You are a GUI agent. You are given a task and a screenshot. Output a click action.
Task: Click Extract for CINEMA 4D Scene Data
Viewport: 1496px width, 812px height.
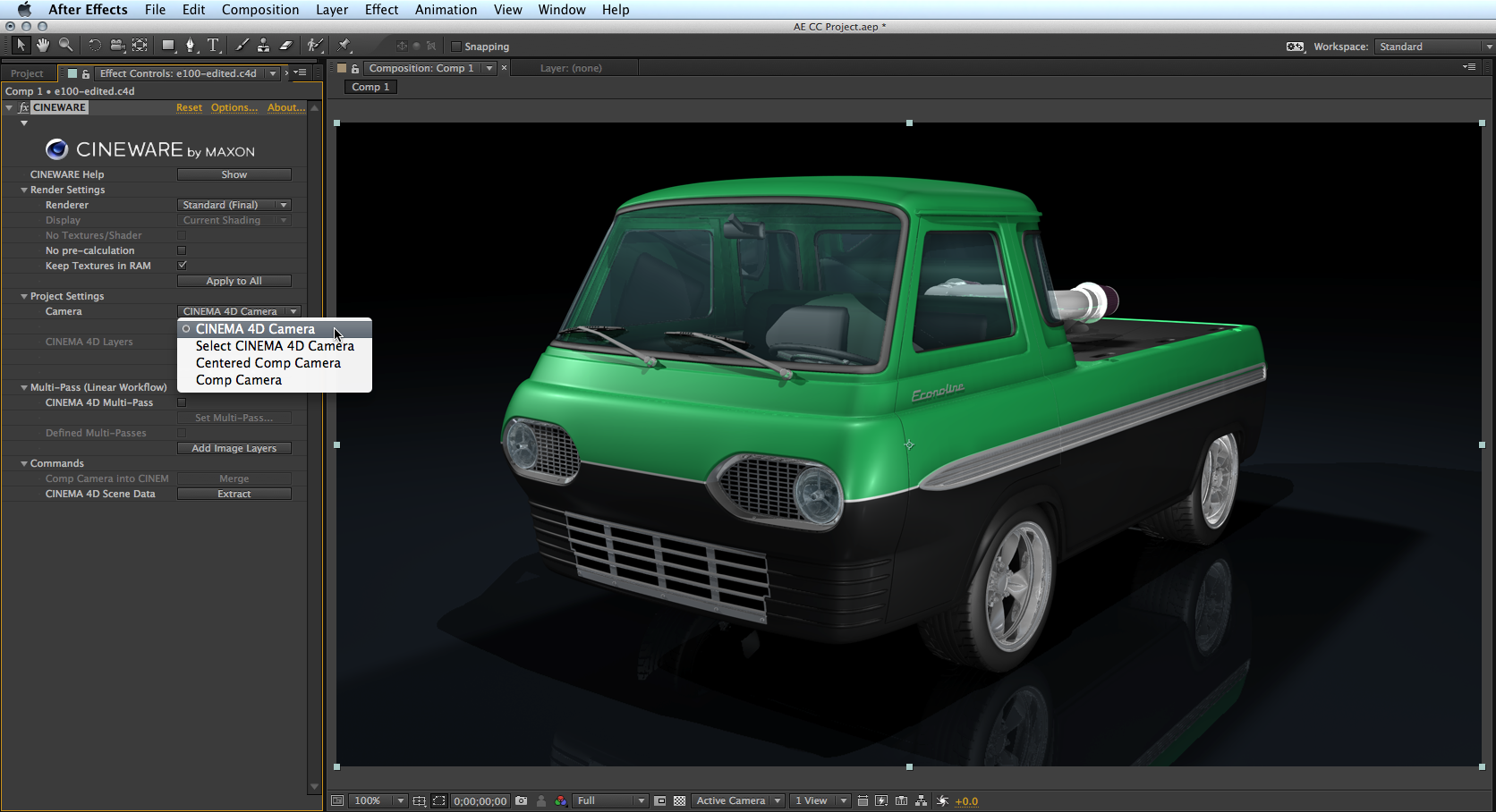coord(234,494)
